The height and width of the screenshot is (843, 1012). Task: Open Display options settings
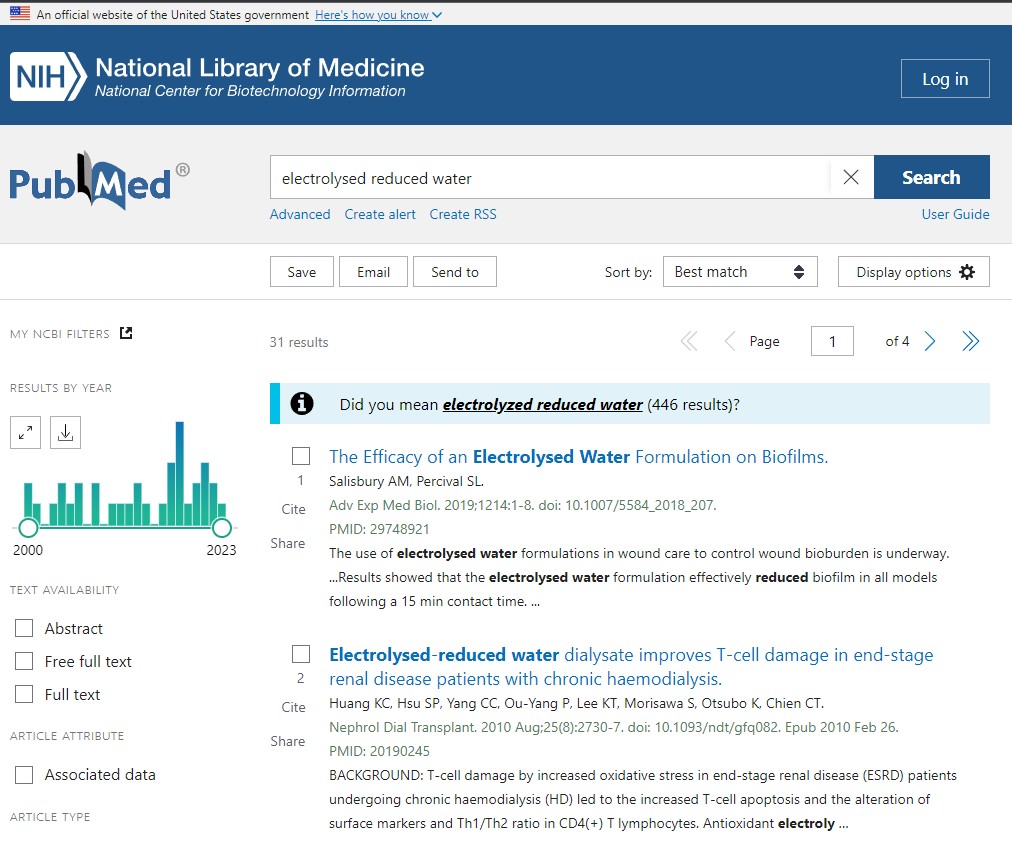point(913,272)
